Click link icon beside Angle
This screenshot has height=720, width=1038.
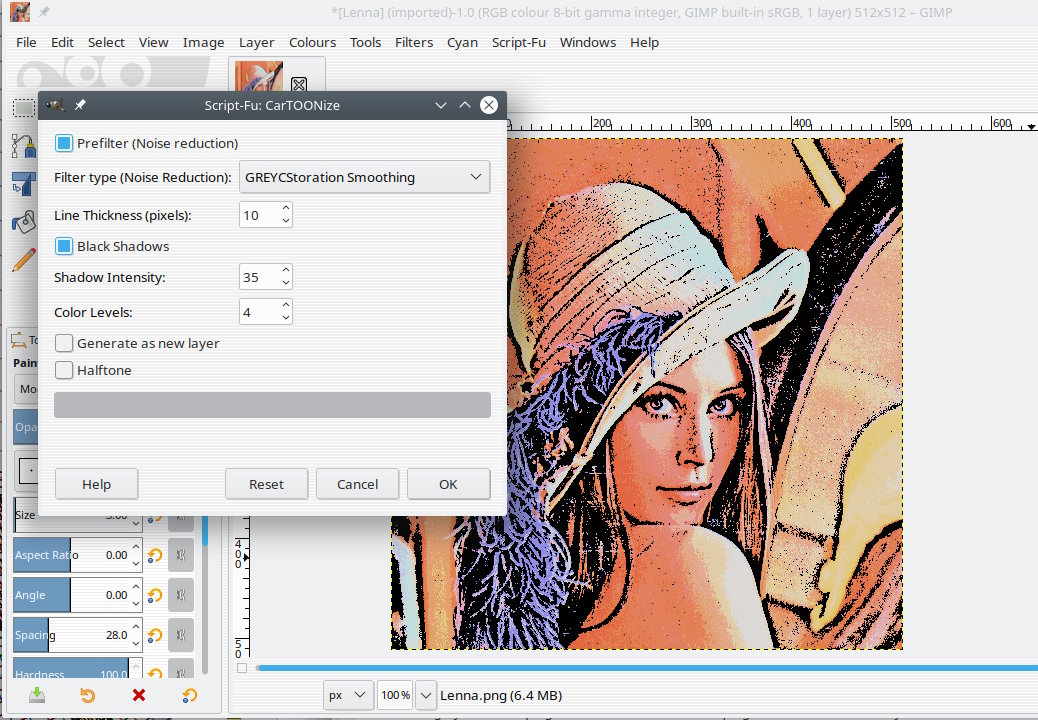coord(181,595)
